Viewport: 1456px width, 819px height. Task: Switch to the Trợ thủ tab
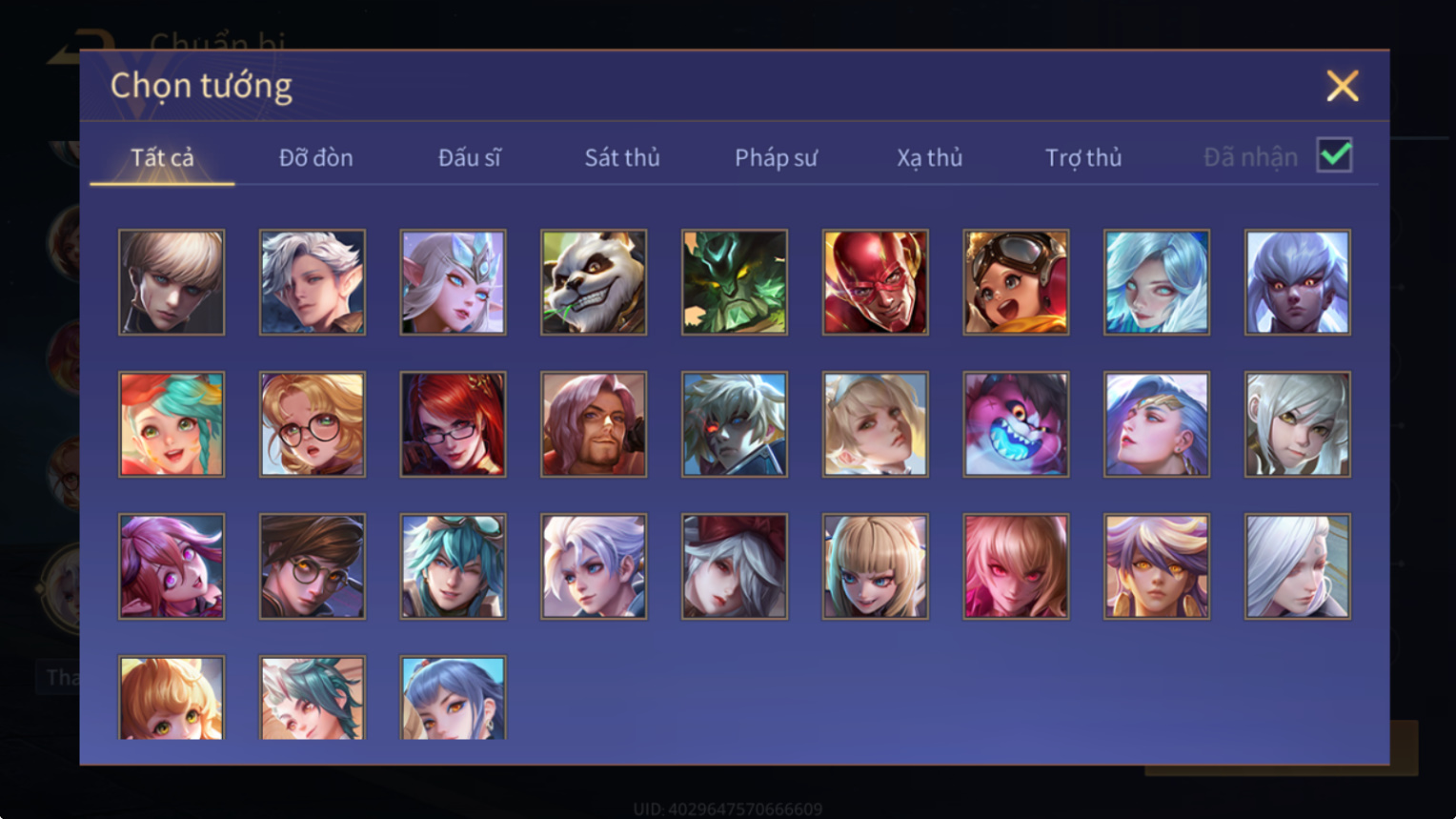[x=1083, y=157]
